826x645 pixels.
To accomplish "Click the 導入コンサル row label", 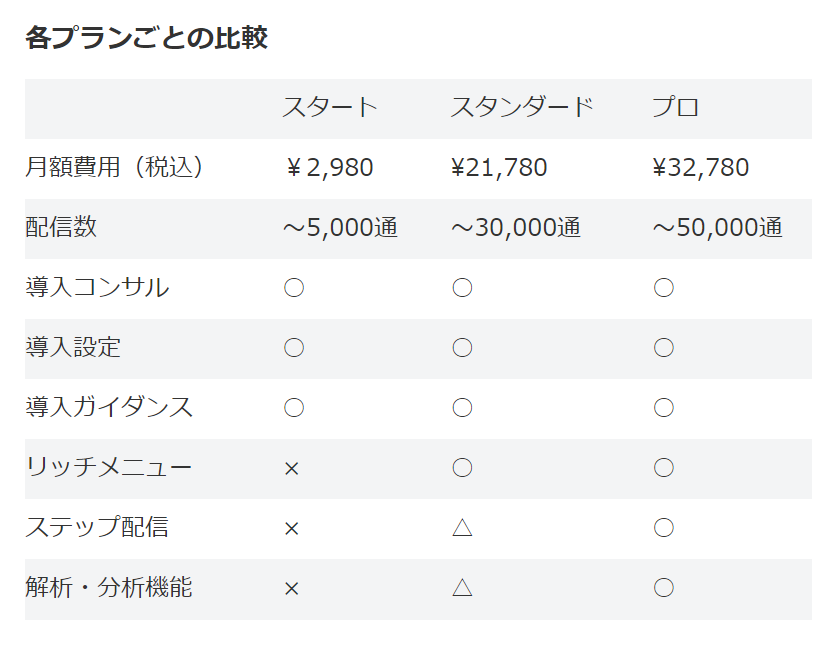I will coord(97,288).
